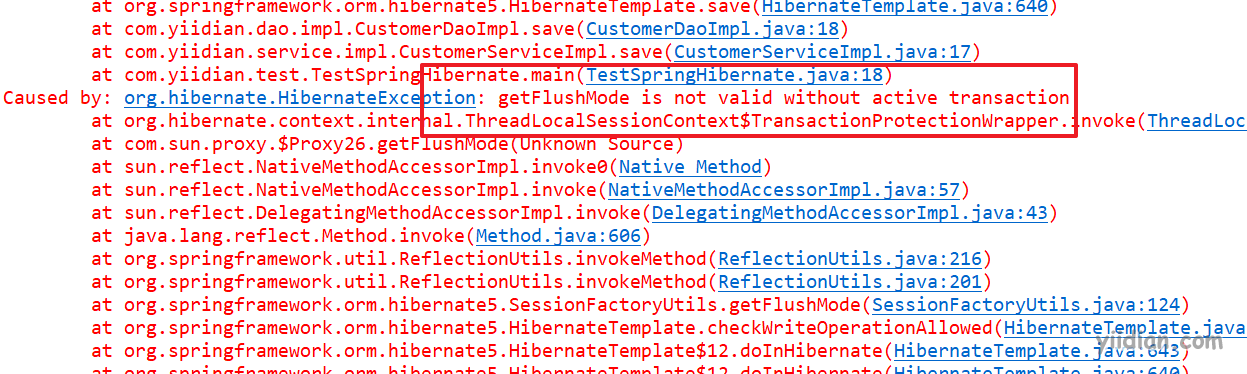Open the ReflectionUtils.java:201 link
The height and width of the screenshot is (374, 1247).
point(849,282)
